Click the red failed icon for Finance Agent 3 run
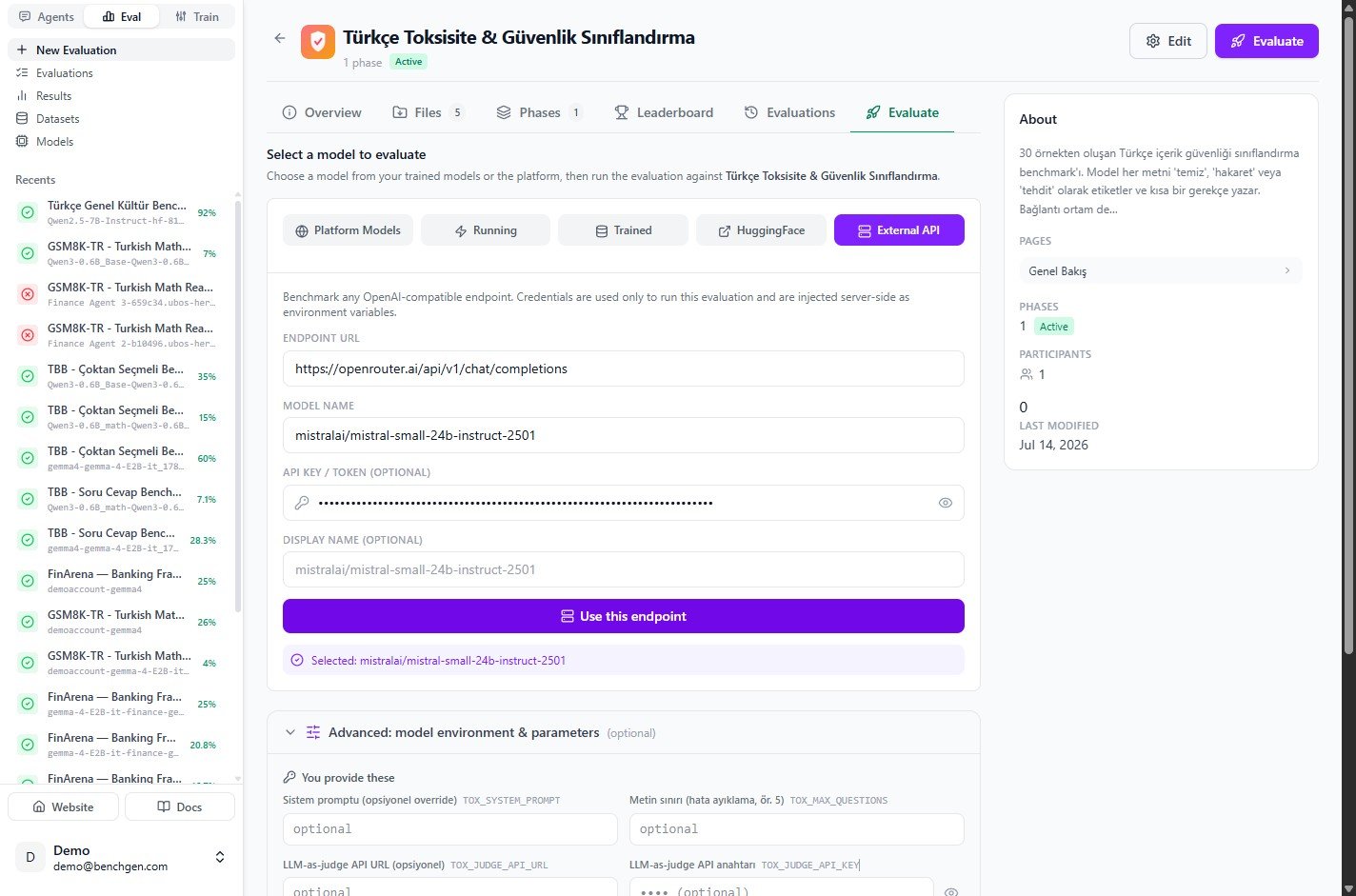Screen dimensions: 1356x896 pyautogui.click(x=28, y=294)
